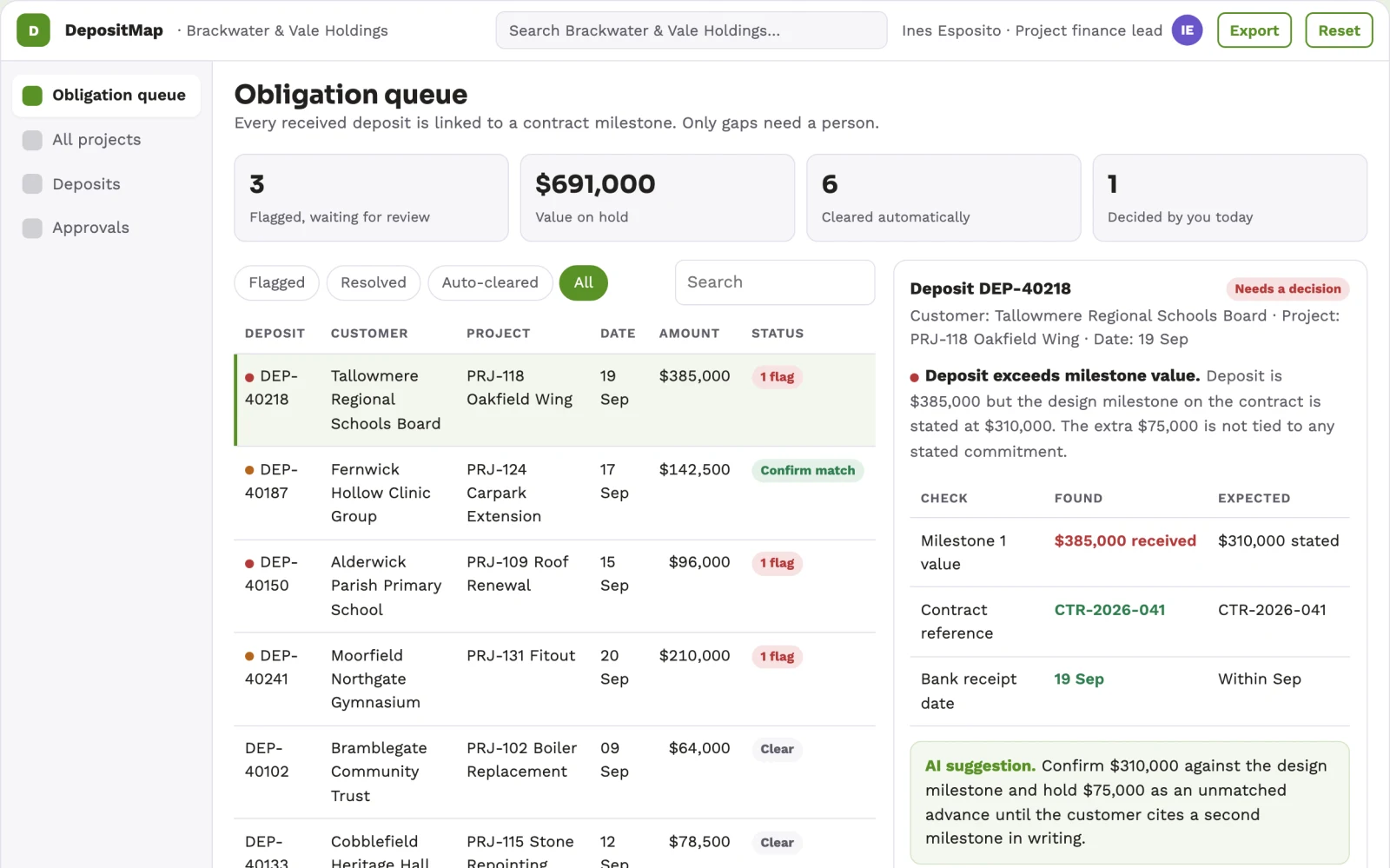Viewport: 1390px width, 868px height.
Task: Open Approvals in the sidebar
Action: [x=106, y=228]
